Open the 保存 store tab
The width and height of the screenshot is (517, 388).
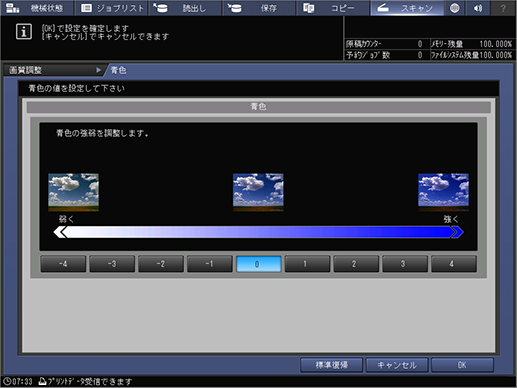(x=259, y=8)
